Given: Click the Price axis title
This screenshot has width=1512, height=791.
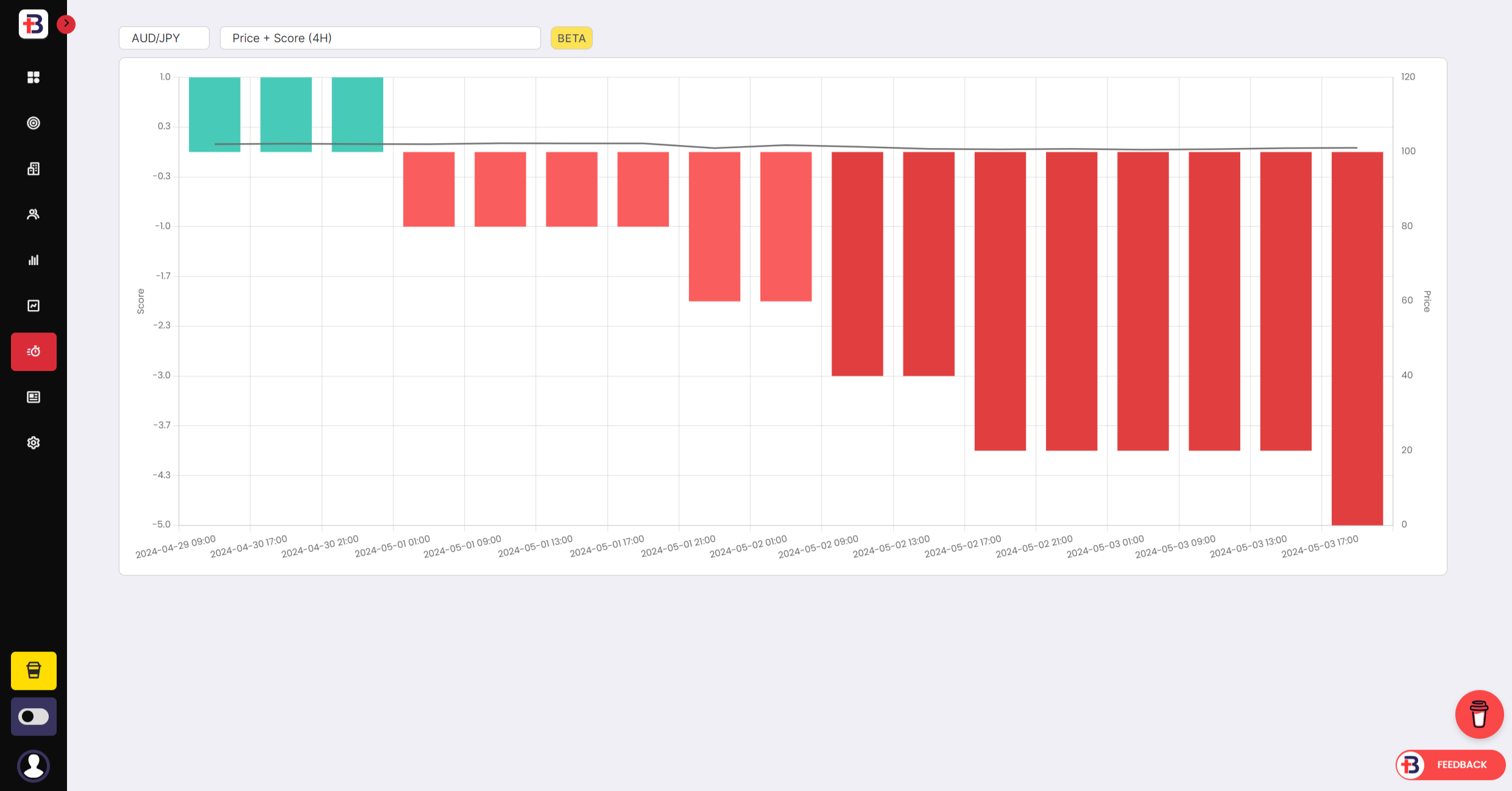Looking at the screenshot, I should [1427, 301].
